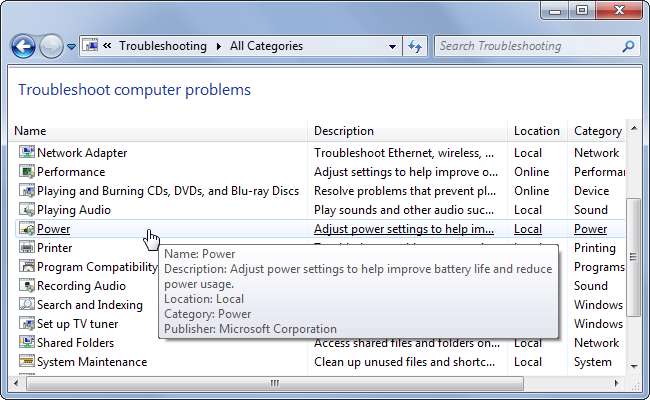Click the vertical scrollbar up arrow
The image size is (650, 400).
[x=634, y=128]
